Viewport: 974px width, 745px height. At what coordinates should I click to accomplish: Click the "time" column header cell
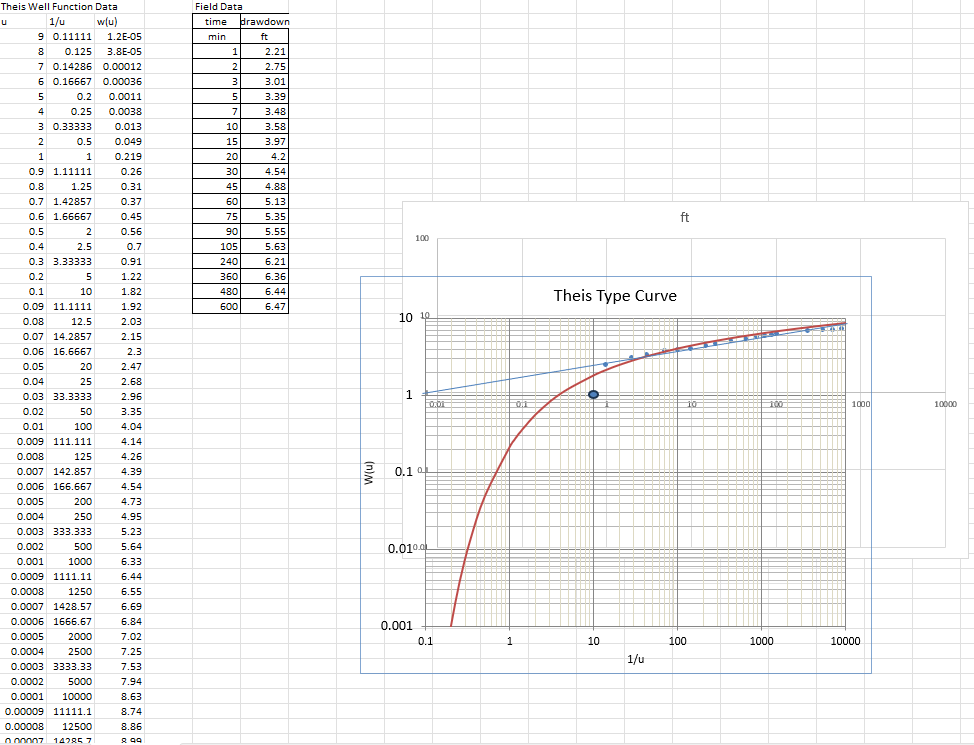(214, 21)
